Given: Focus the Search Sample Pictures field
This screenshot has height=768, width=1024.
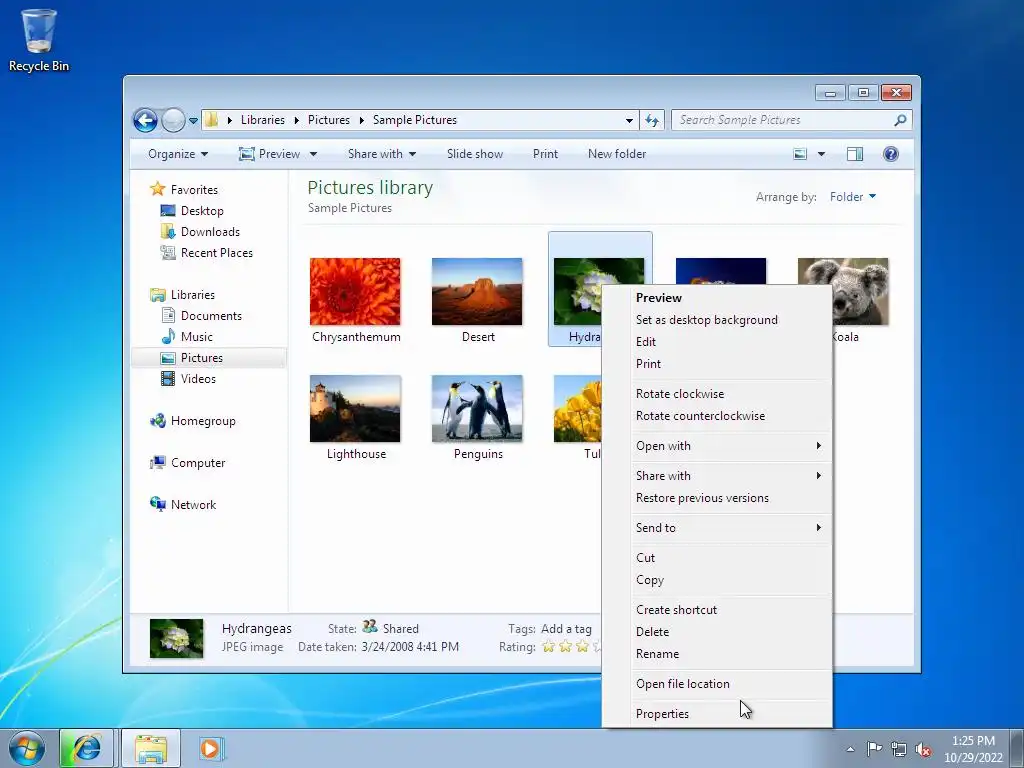Looking at the screenshot, I should (x=792, y=120).
